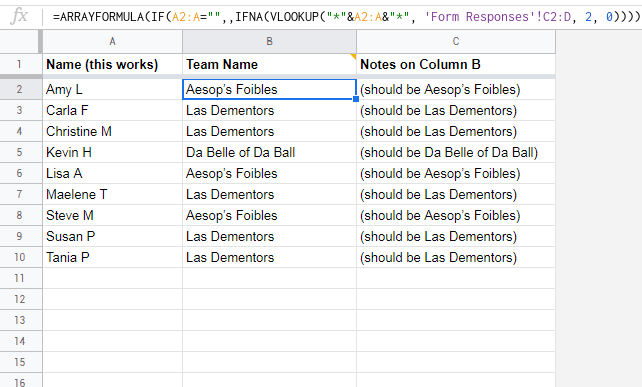Click 'Las Dementors' in Christine M's row

click(x=269, y=131)
